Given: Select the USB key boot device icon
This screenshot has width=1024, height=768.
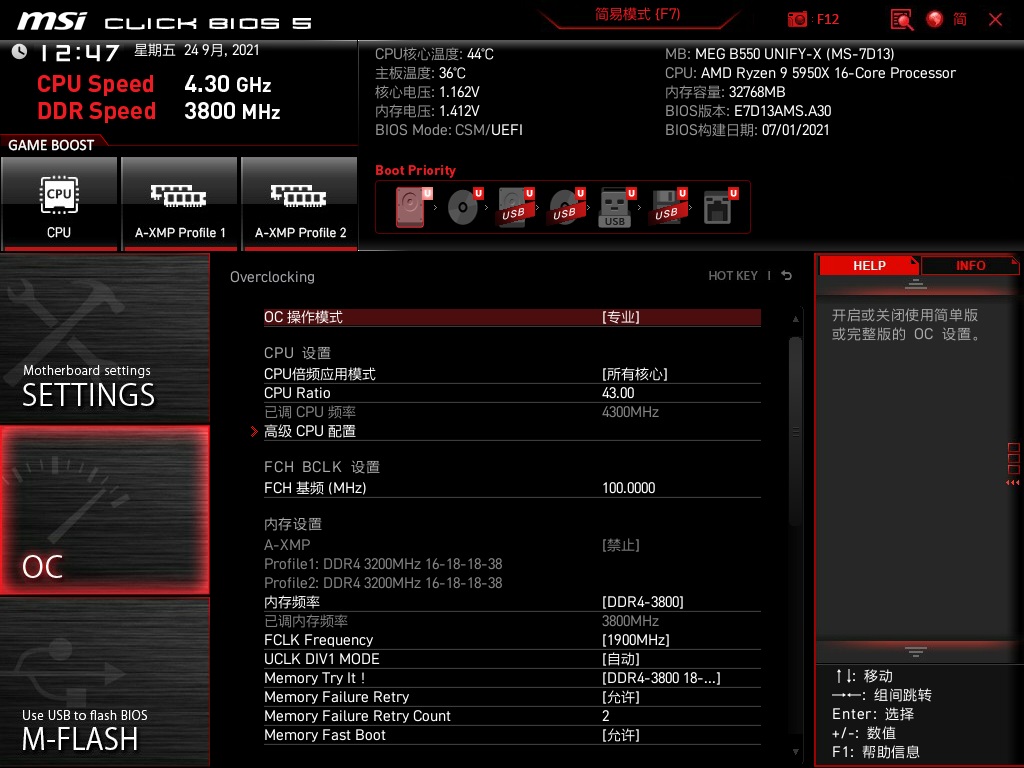Looking at the screenshot, I should [617, 207].
